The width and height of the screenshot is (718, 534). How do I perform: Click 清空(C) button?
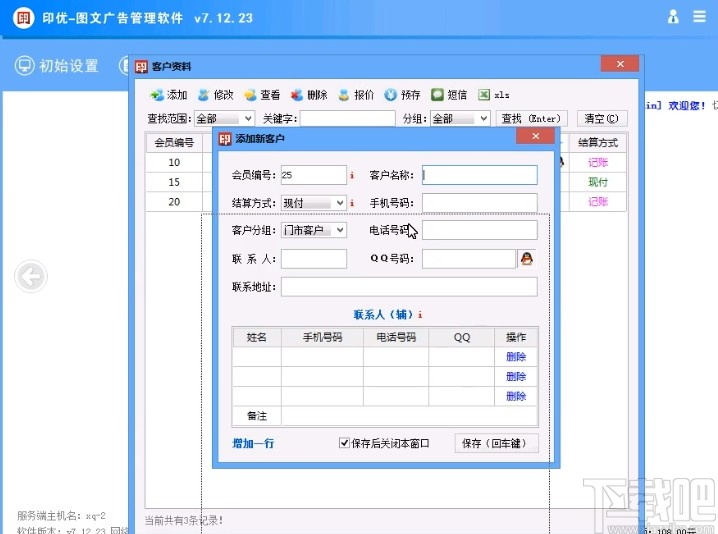[601, 119]
